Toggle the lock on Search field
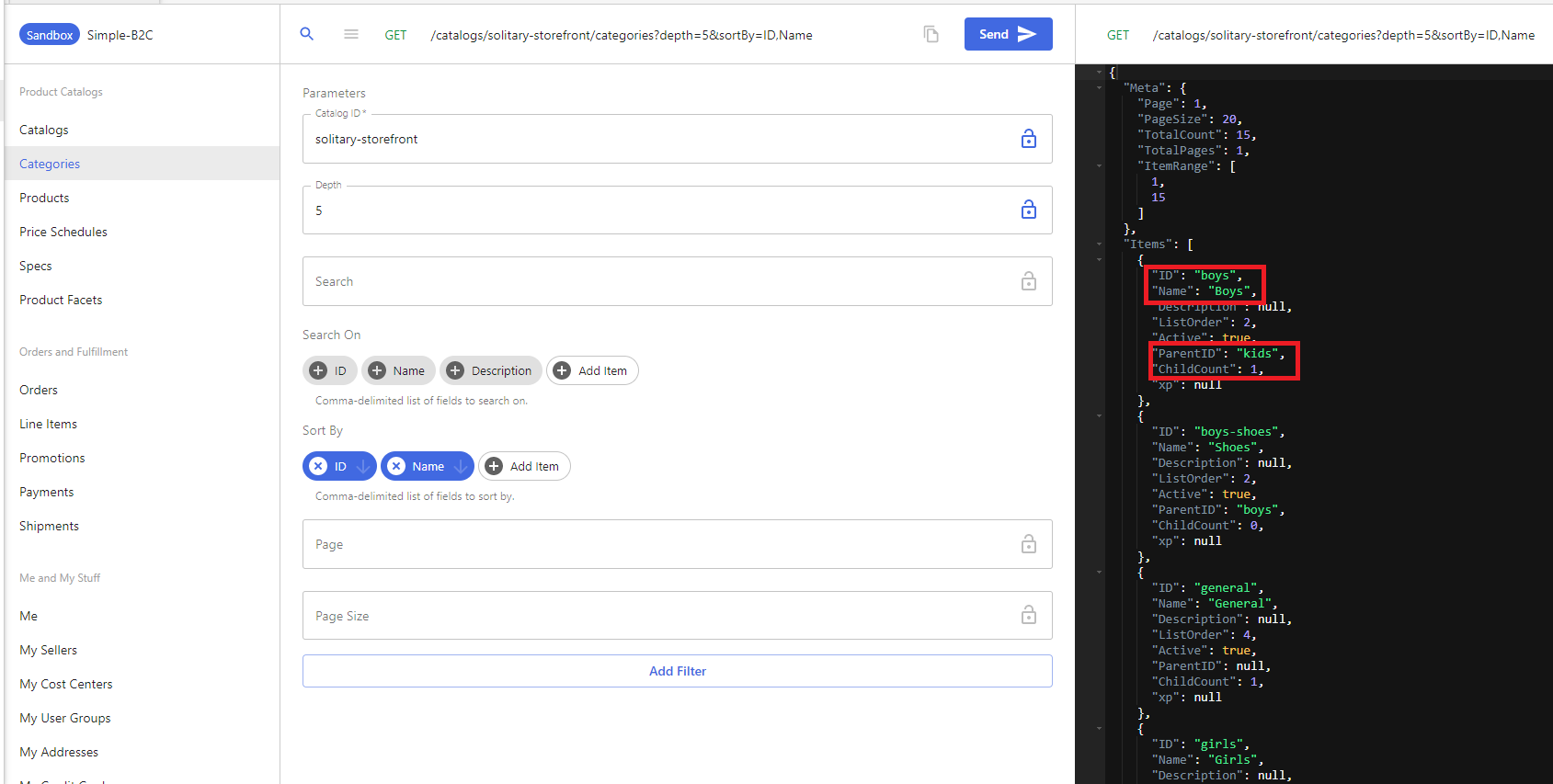Screen dimensions: 1553x784 coord(1029,281)
